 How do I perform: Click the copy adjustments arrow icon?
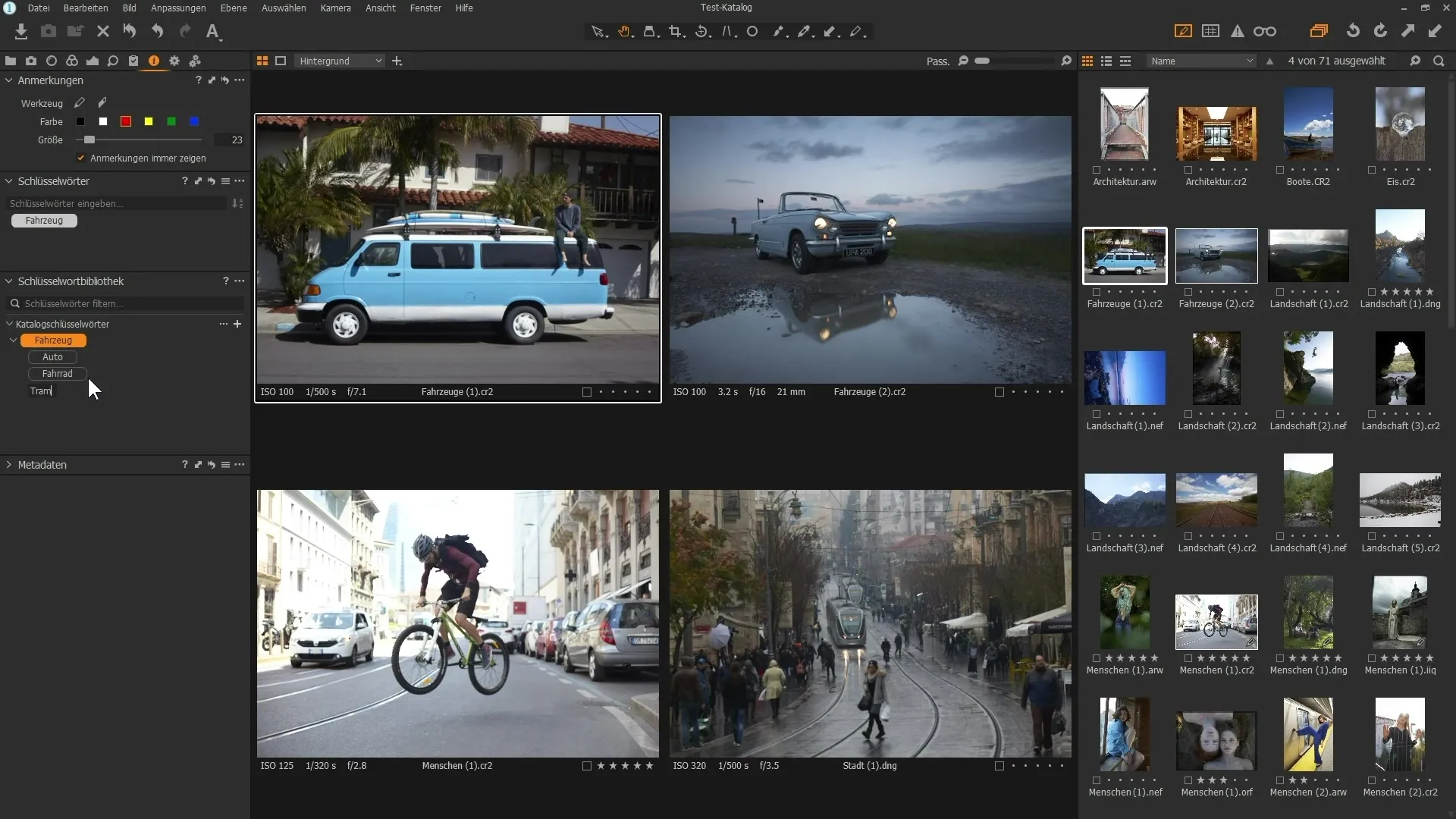point(1407,31)
